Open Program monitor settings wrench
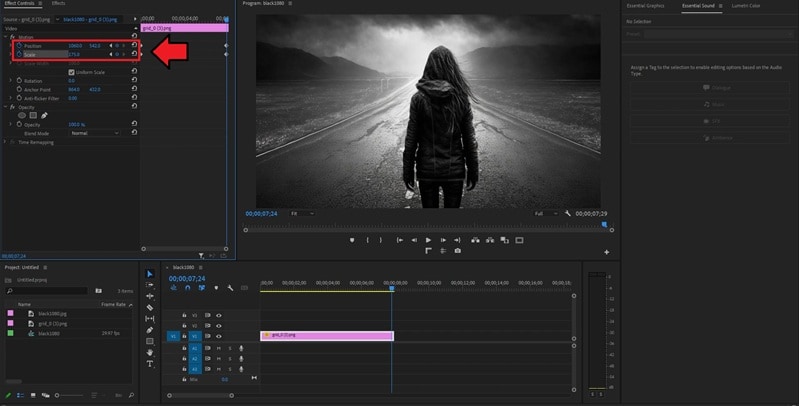 pyautogui.click(x=568, y=213)
